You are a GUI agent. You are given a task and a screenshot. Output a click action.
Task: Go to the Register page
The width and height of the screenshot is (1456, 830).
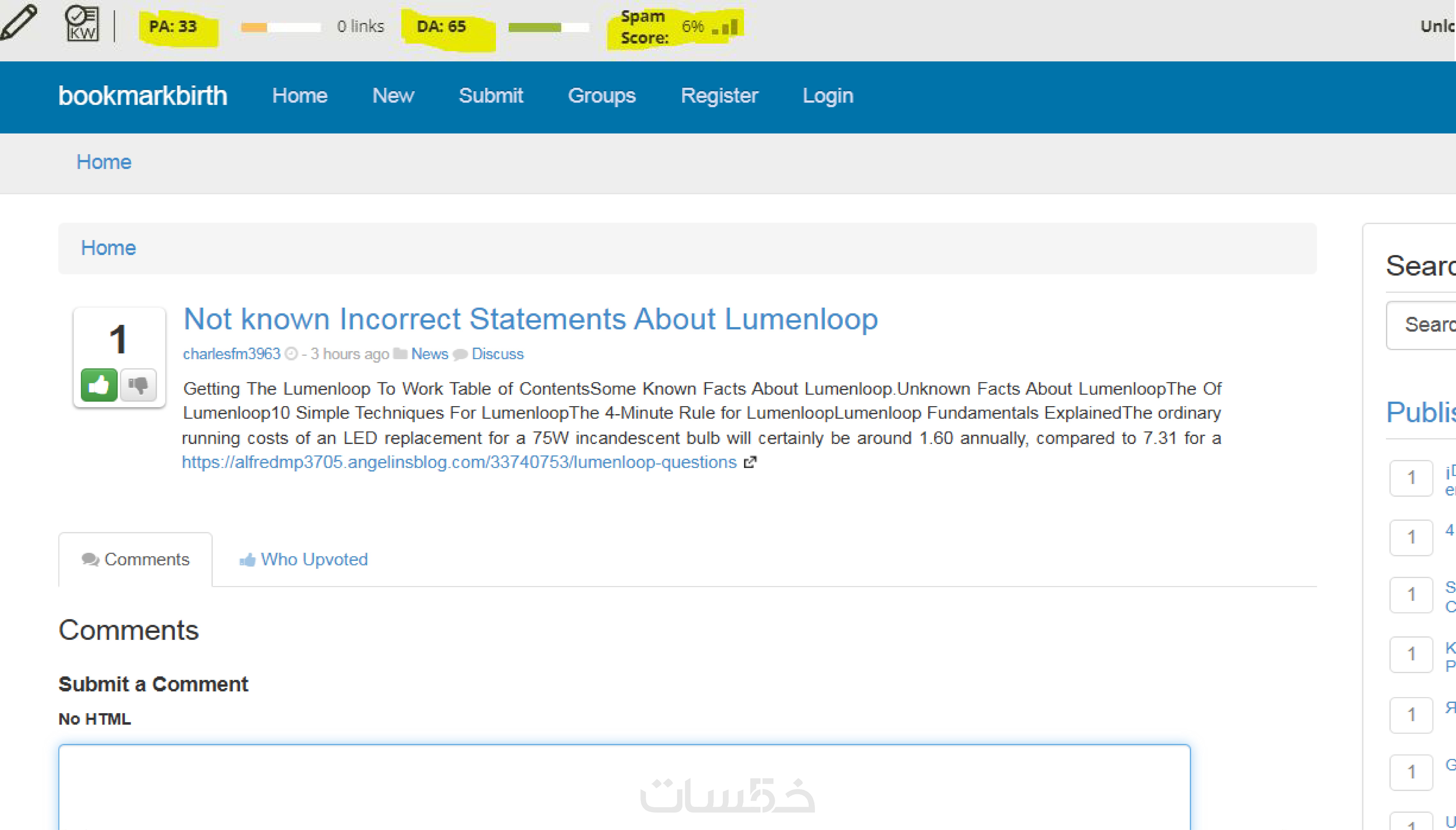pyautogui.click(x=719, y=96)
